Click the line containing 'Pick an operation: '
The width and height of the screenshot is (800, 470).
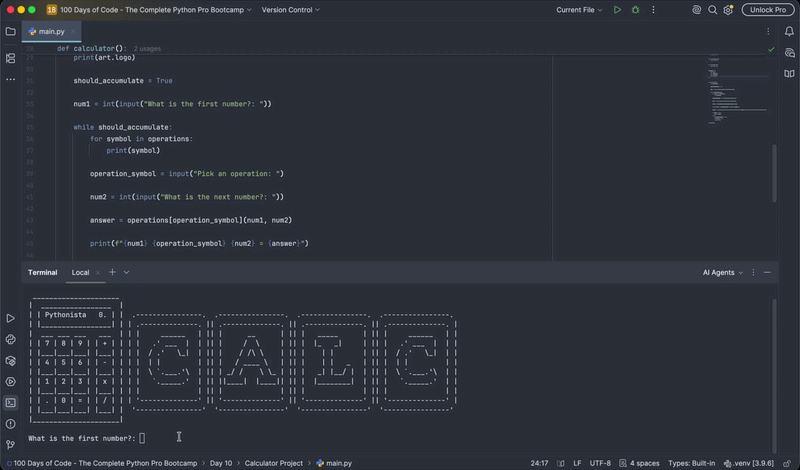click(x=187, y=174)
